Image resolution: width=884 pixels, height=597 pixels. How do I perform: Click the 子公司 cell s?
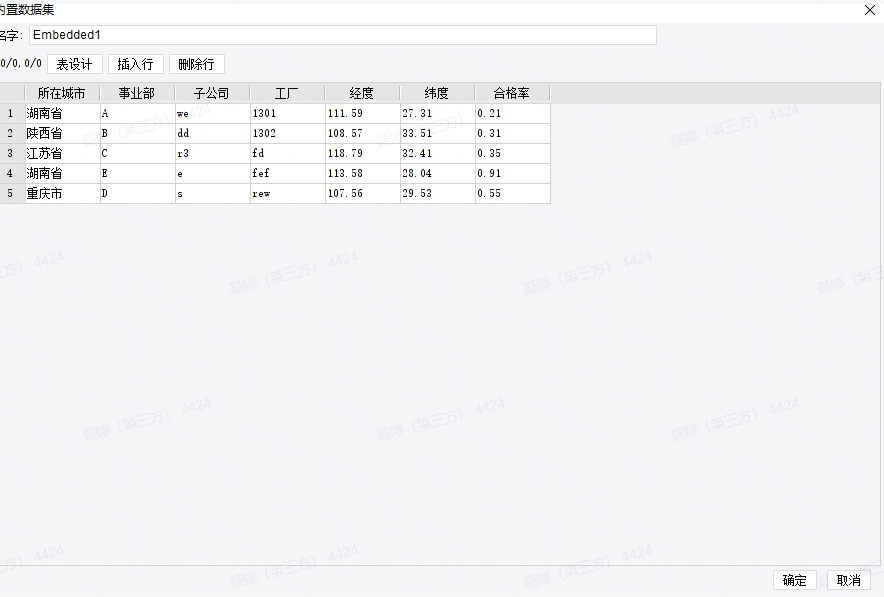coord(213,193)
